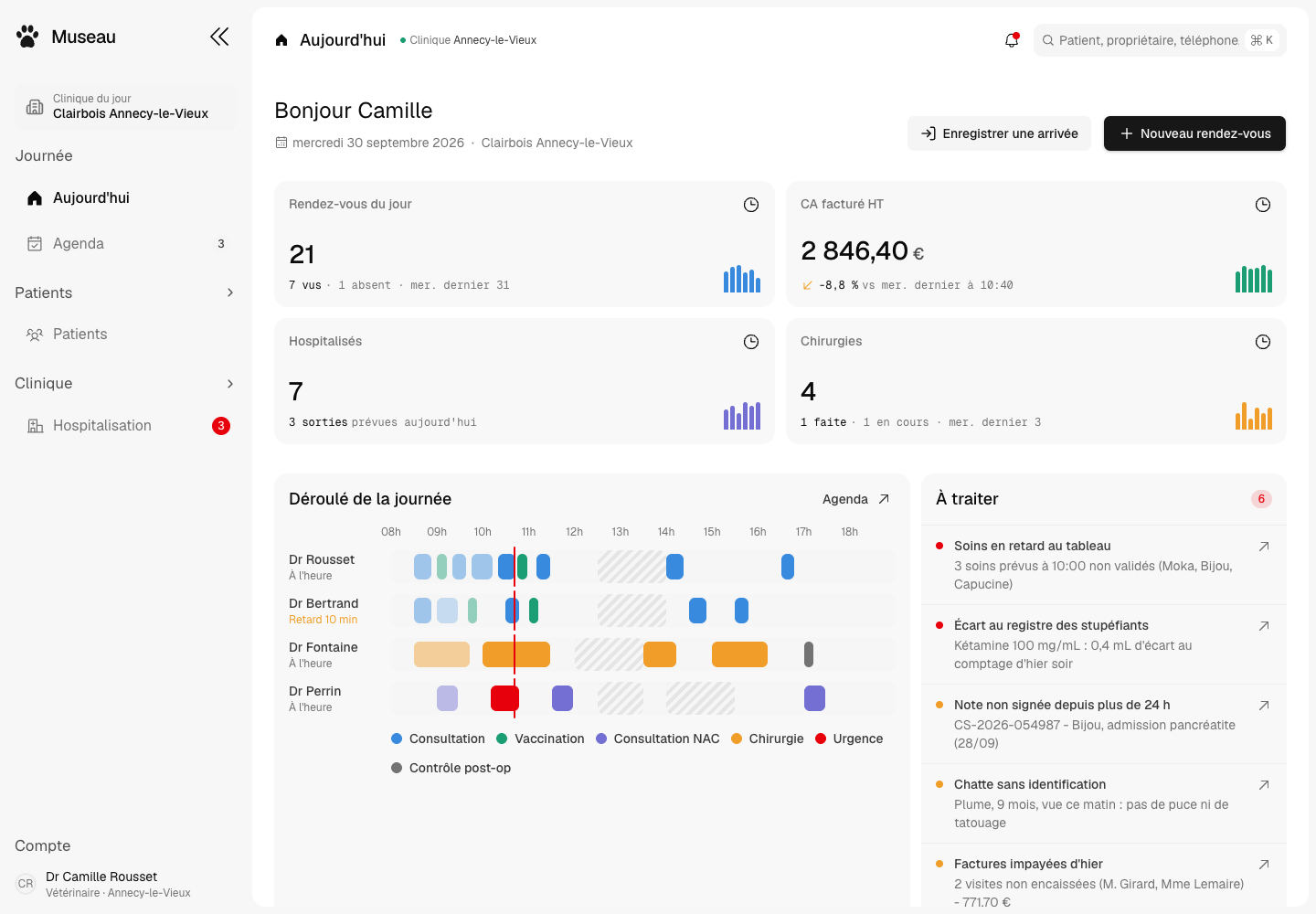Open the notifications bell

[x=1012, y=40]
